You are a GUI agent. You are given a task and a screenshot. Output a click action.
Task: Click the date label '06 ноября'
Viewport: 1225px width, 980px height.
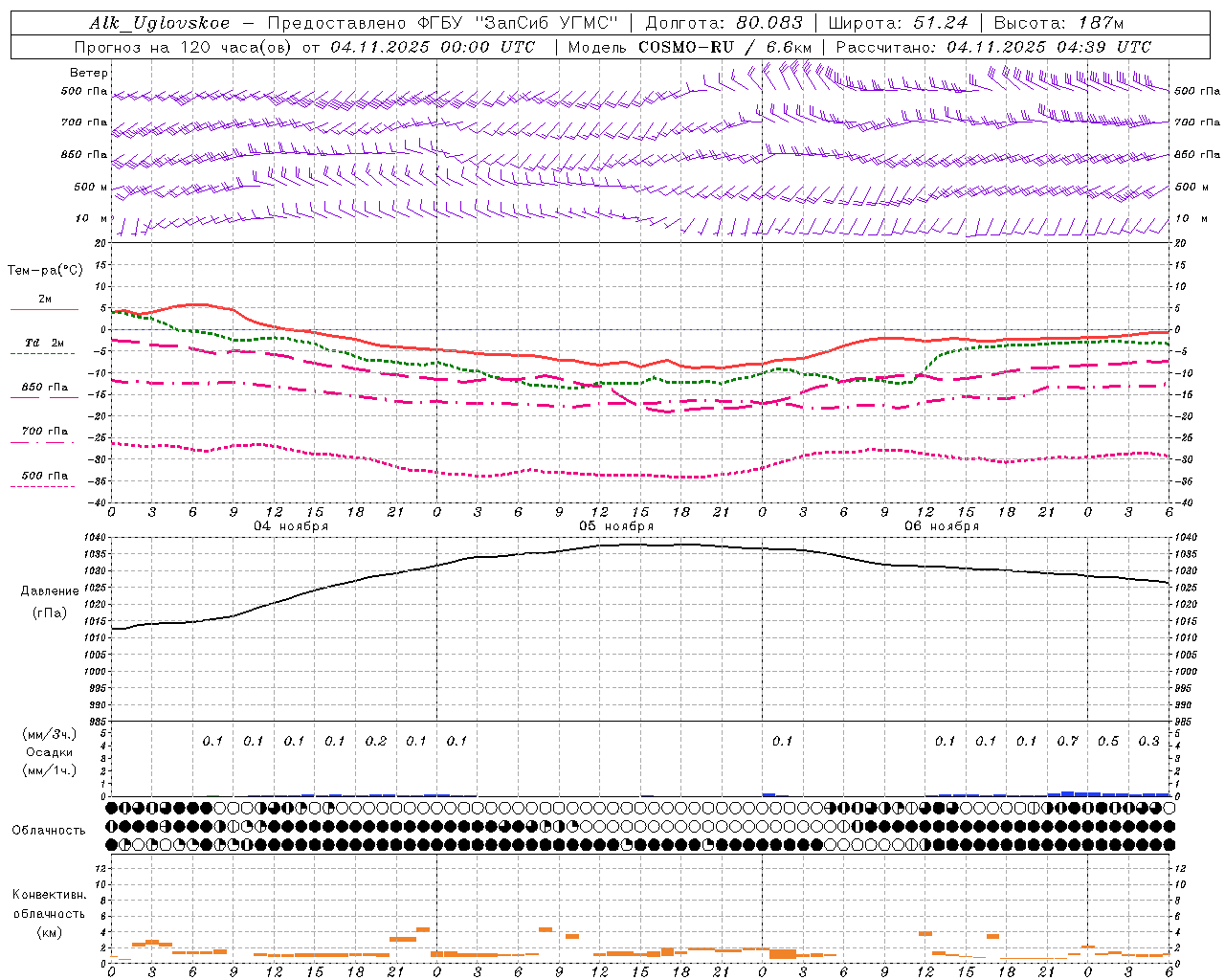942,526
